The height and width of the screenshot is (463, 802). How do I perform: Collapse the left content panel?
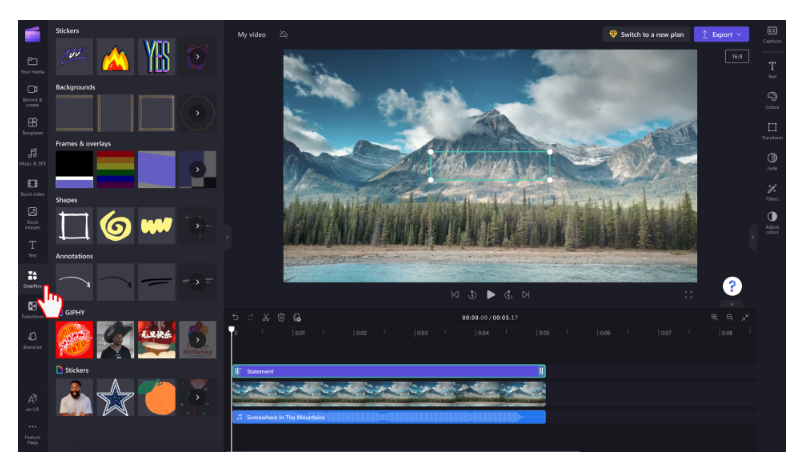click(x=228, y=237)
